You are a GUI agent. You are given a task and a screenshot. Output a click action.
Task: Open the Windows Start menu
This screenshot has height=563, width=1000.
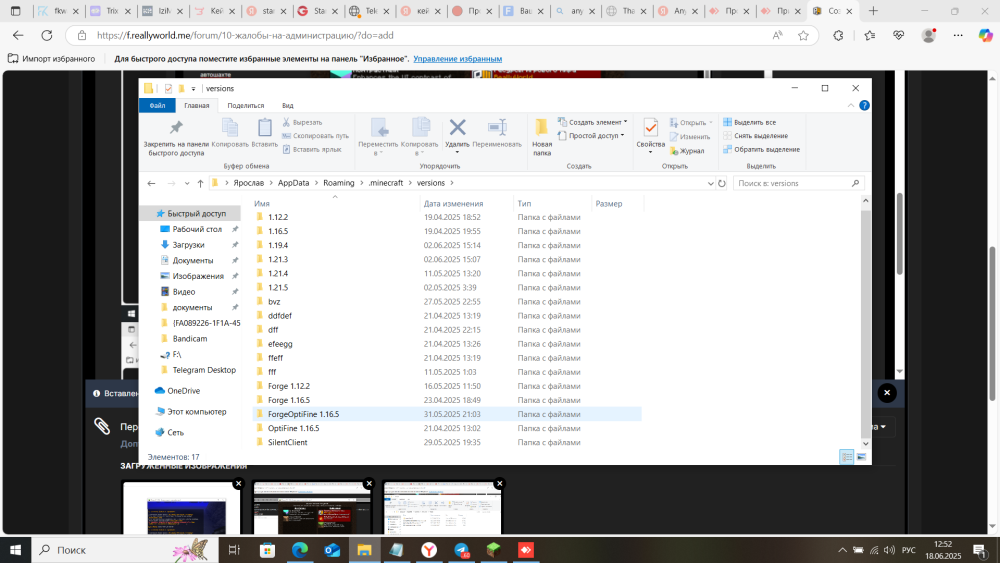[15, 550]
